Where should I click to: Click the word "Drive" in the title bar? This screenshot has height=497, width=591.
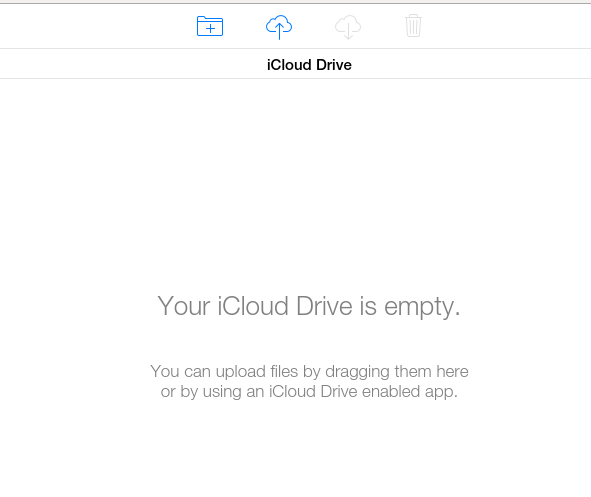[x=334, y=65]
